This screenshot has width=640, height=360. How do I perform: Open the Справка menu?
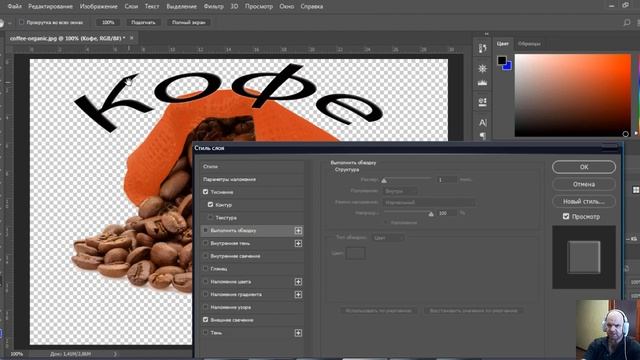[x=312, y=7]
